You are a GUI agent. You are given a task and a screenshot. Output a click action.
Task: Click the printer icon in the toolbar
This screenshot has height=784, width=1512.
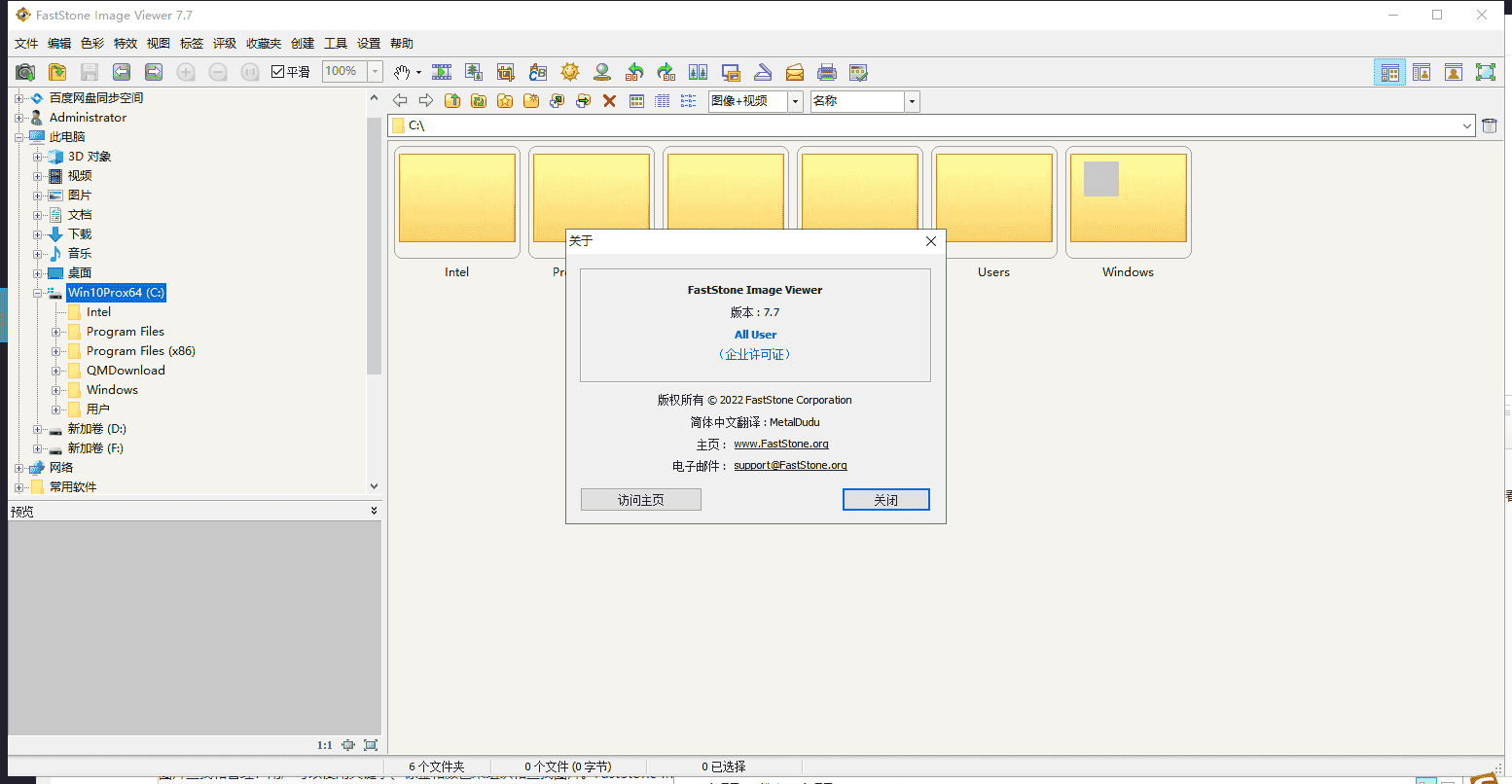pos(827,72)
